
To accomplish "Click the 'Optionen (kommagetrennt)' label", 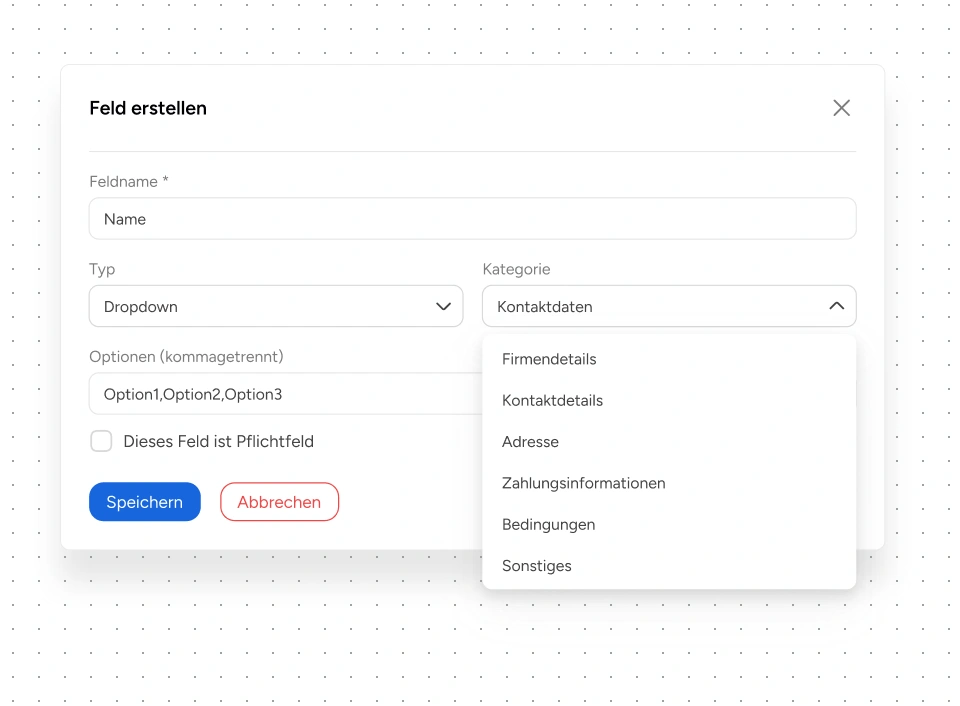I will point(186,357).
